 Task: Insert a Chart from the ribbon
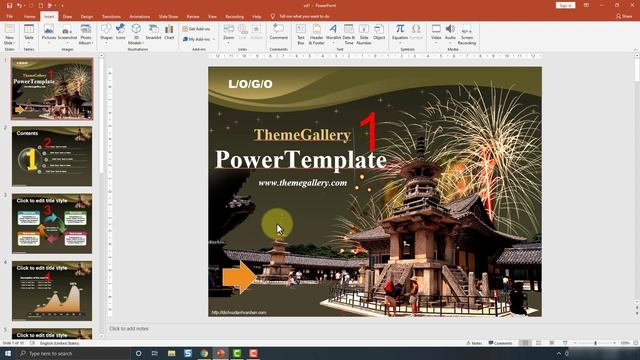169,32
